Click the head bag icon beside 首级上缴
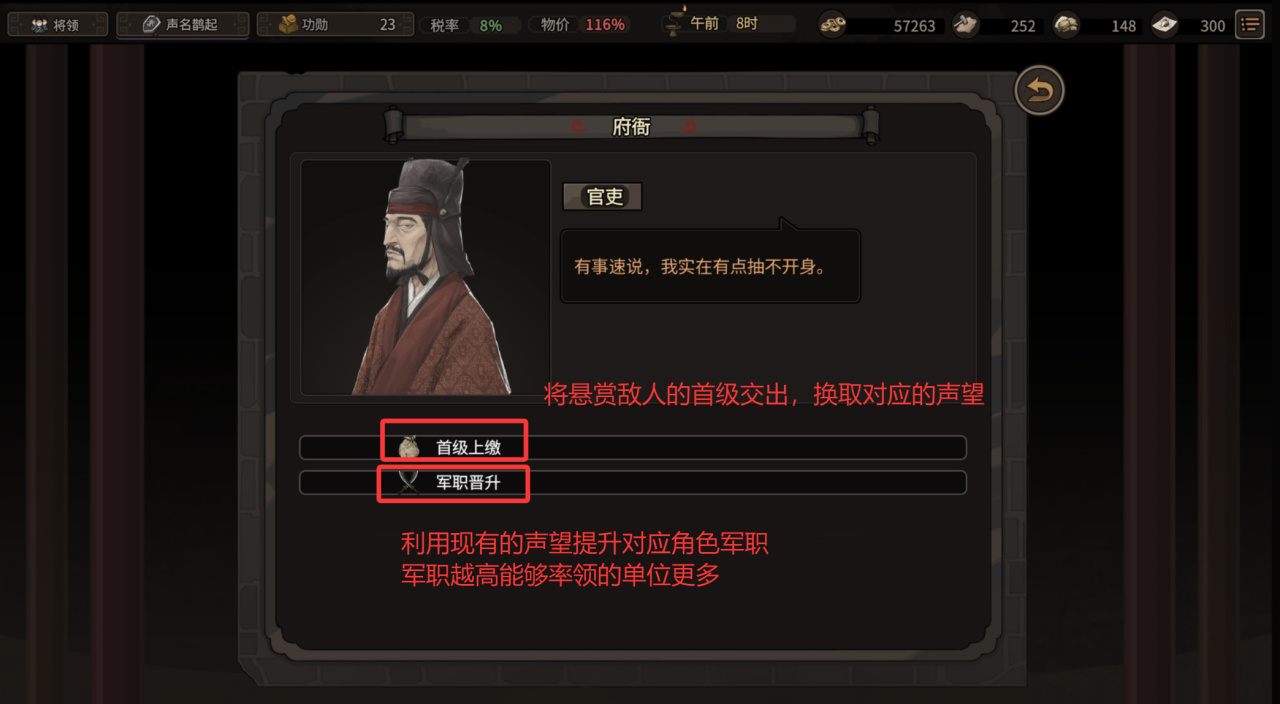The image size is (1280, 704). (x=408, y=447)
